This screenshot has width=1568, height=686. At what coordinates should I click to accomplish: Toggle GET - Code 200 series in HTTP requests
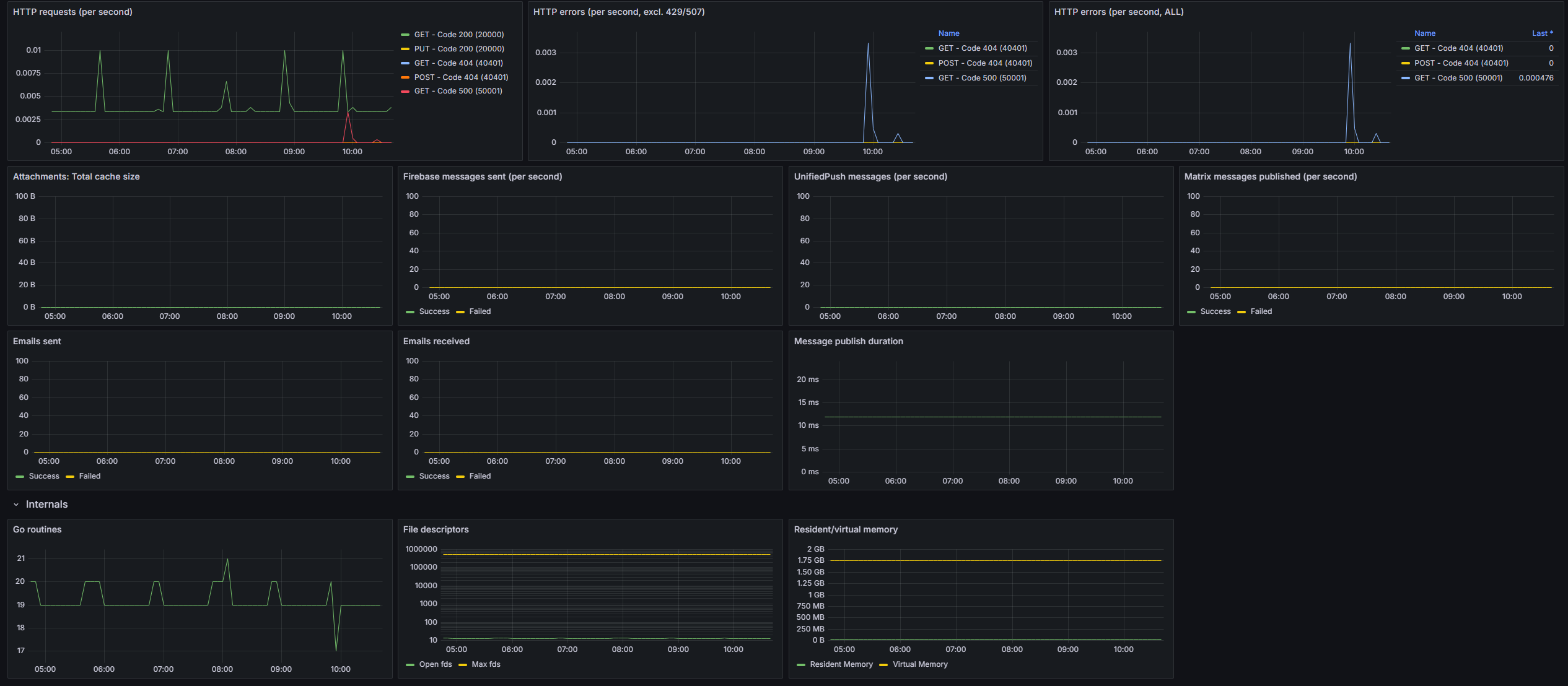tap(458, 35)
